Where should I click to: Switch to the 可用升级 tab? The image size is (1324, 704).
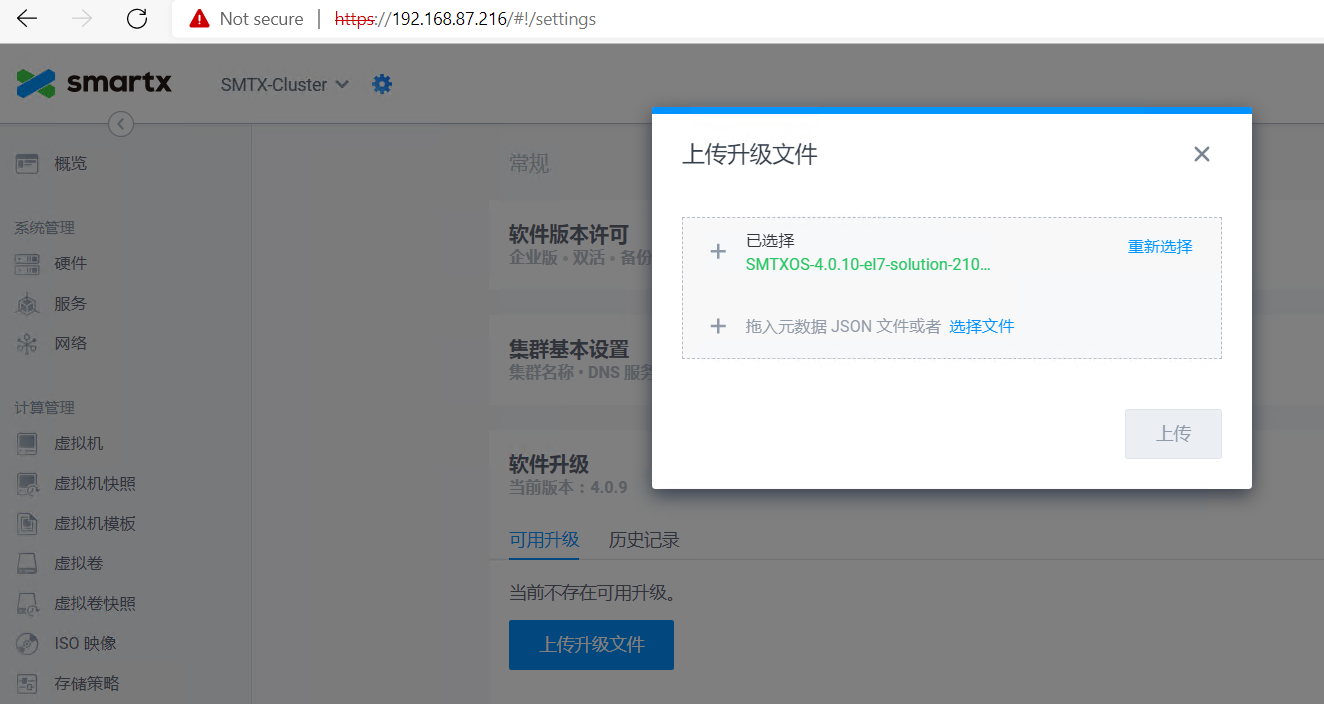543,539
